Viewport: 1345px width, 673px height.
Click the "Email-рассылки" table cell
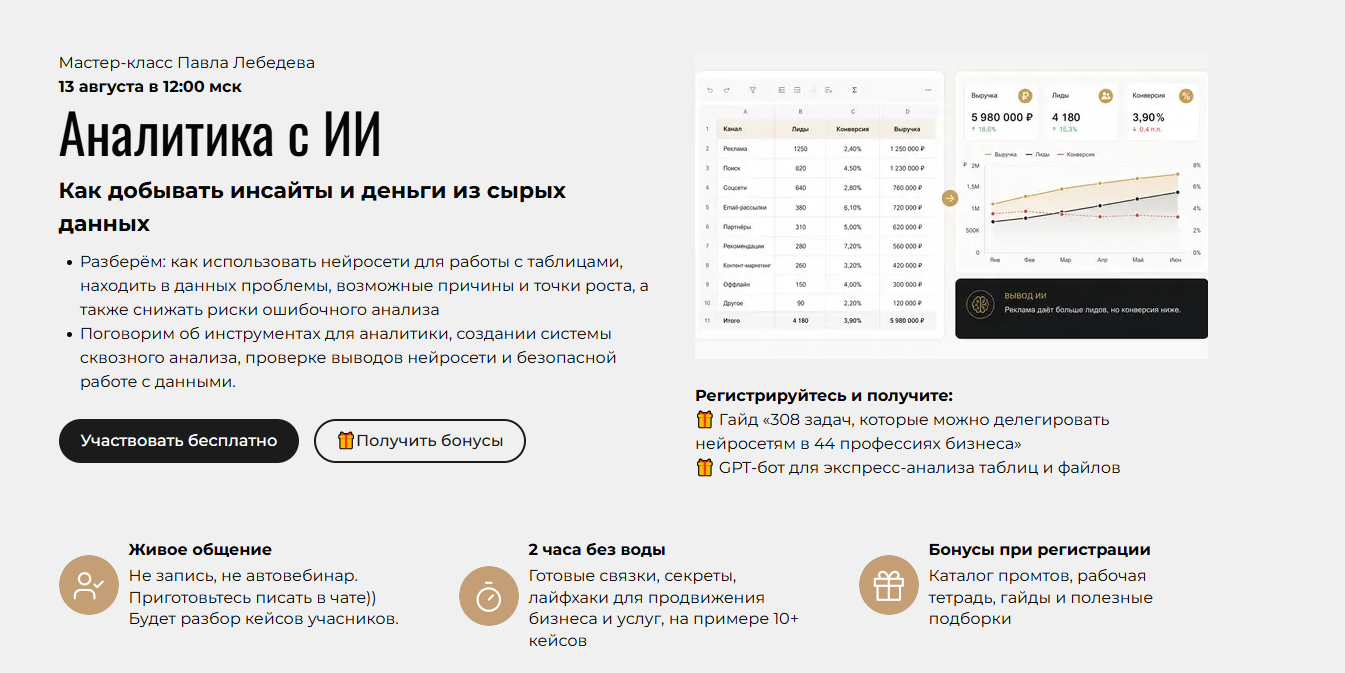(744, 207)
